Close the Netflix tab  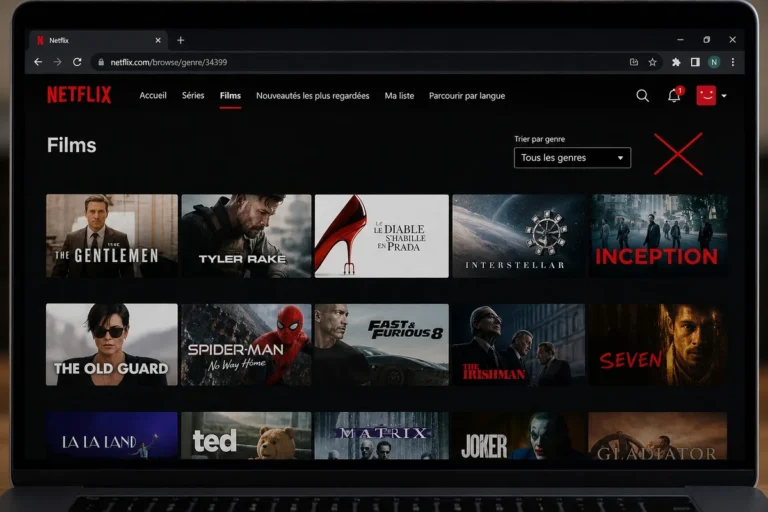pyautogui.click(x=158, y=40)
